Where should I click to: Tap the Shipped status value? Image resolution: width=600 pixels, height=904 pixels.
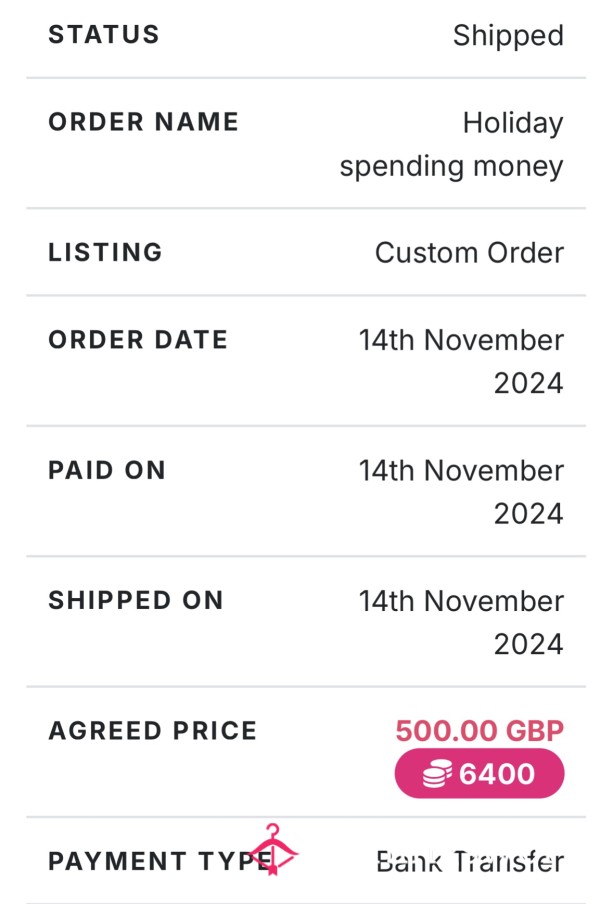pyautogui.click(x=508, y=36)
